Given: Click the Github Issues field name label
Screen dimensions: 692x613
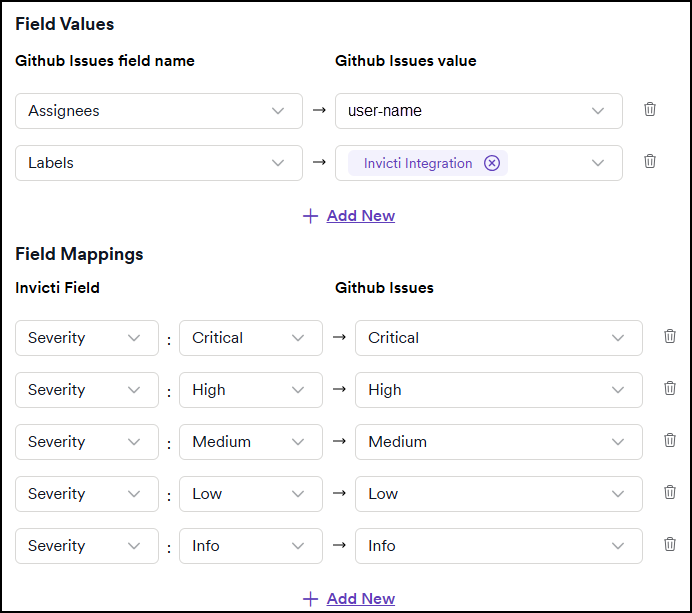Looking at the screenshot, I should [105, 61].
